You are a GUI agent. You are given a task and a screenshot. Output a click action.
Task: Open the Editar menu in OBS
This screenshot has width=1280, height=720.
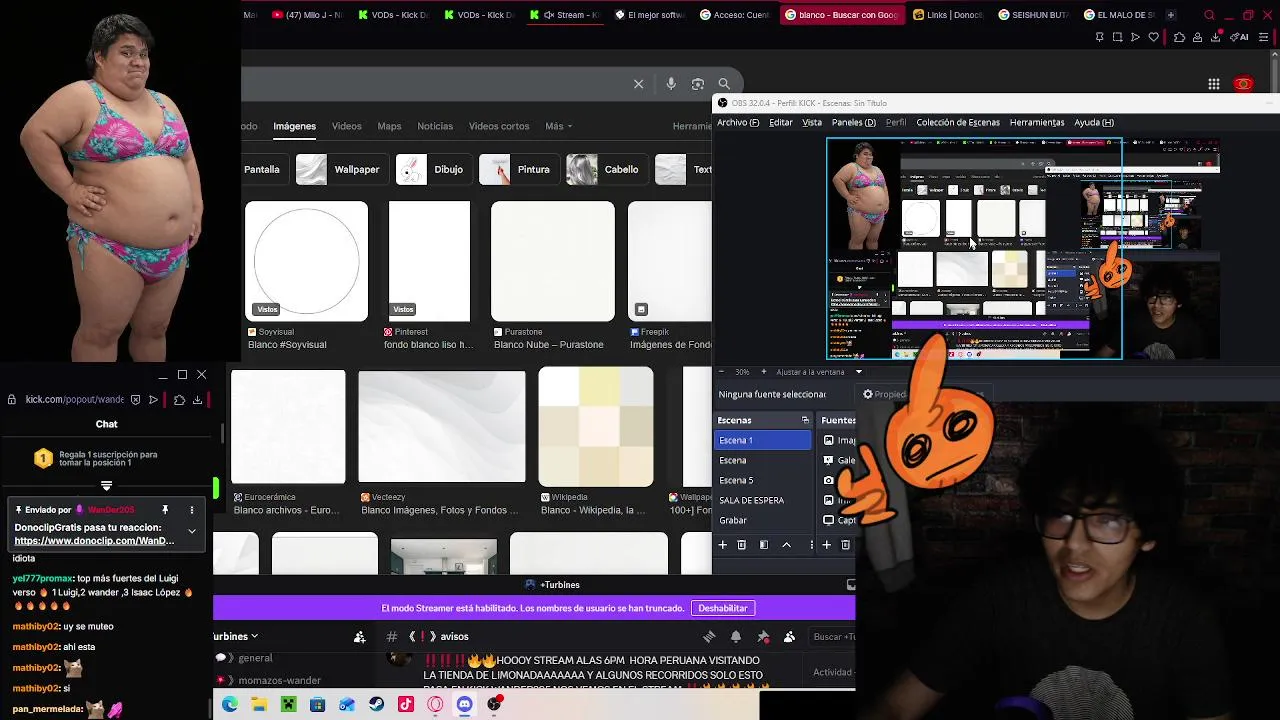pyautogui.click(x=781, y=122)
